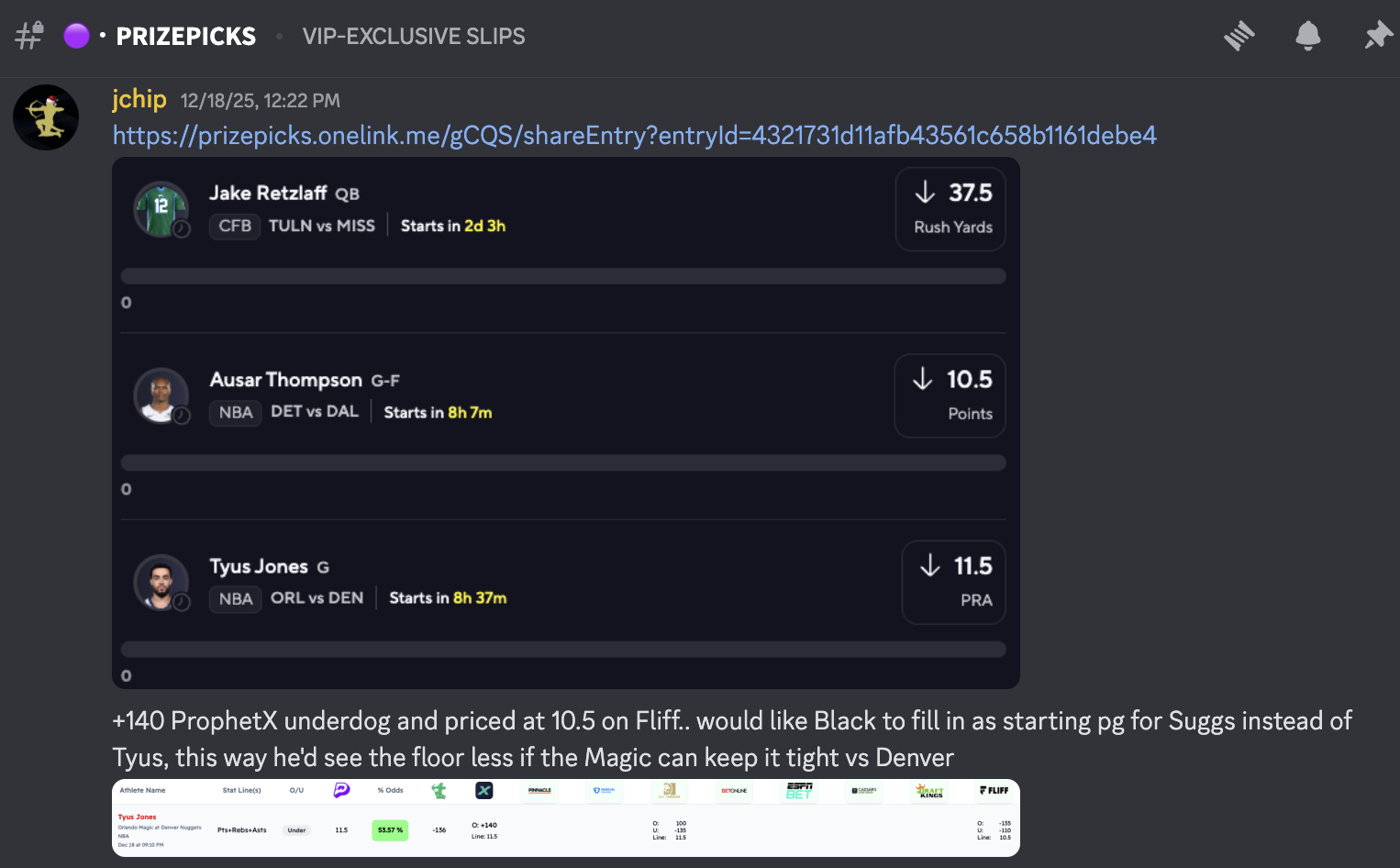Select the 10.5 Points under box

coord(950,395)
